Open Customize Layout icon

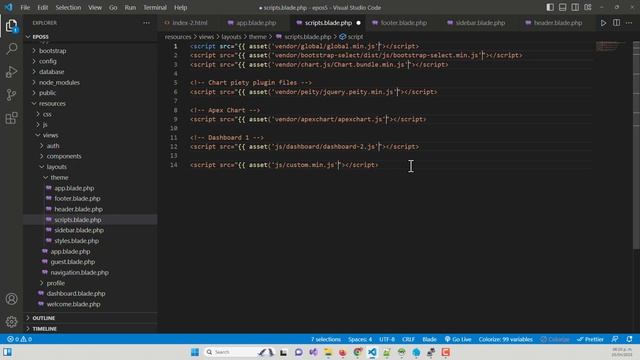click(588, 7)
